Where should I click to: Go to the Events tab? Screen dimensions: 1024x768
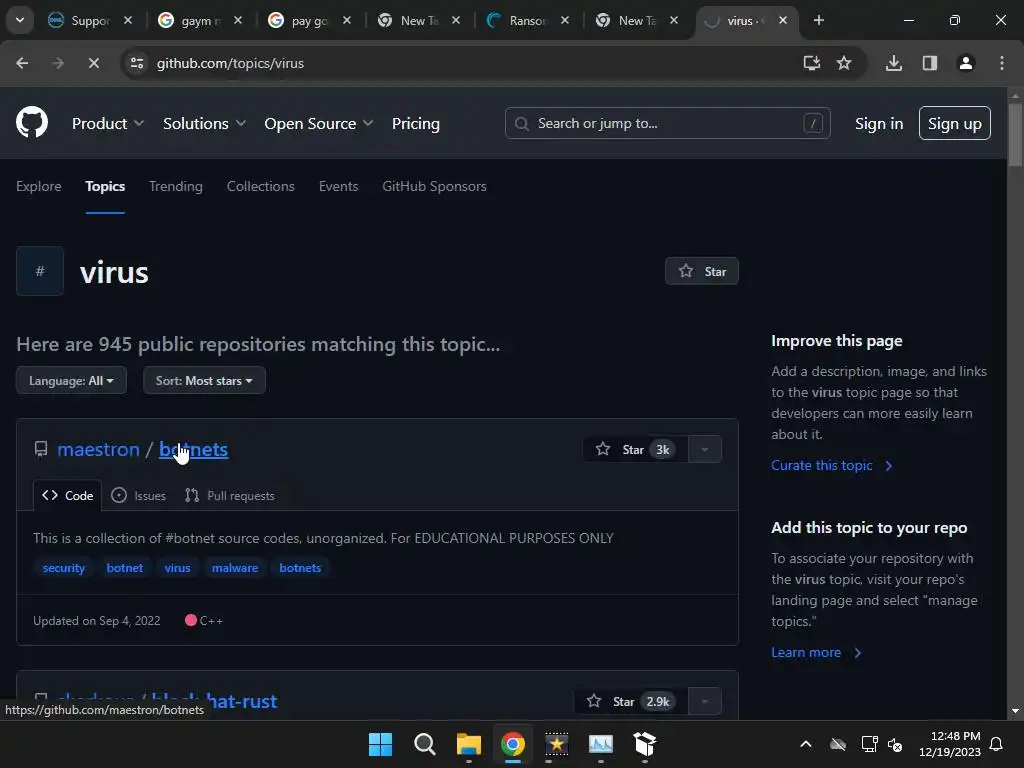pos(338,186)
